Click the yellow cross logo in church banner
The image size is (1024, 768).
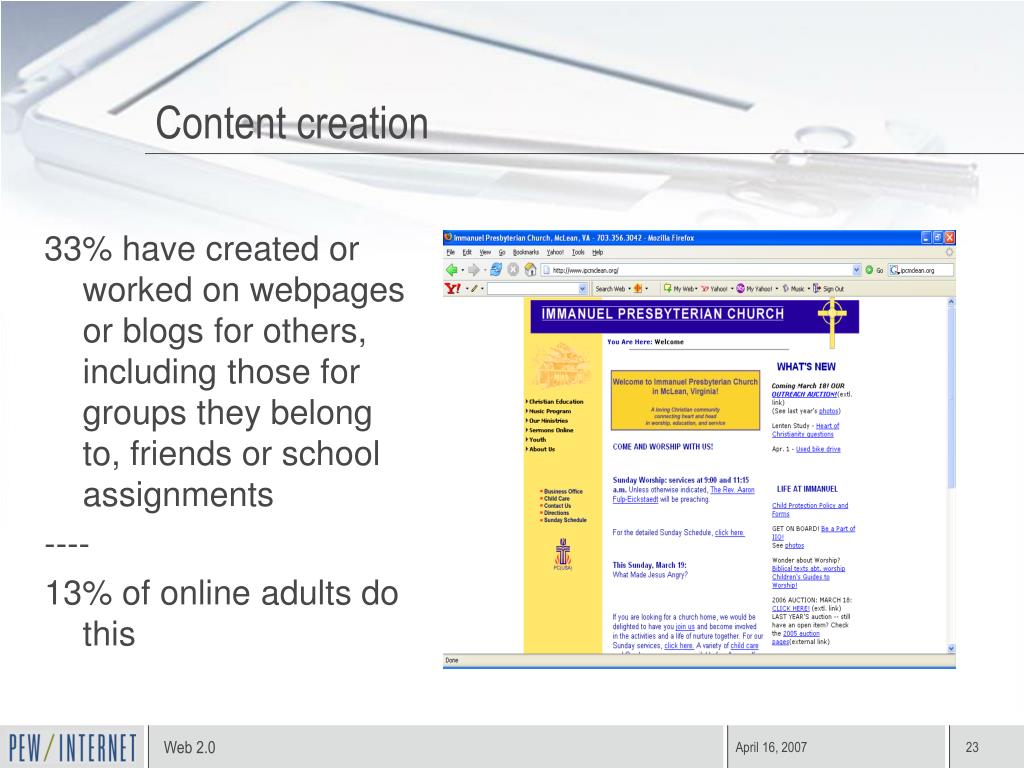[x=832, y=323]
